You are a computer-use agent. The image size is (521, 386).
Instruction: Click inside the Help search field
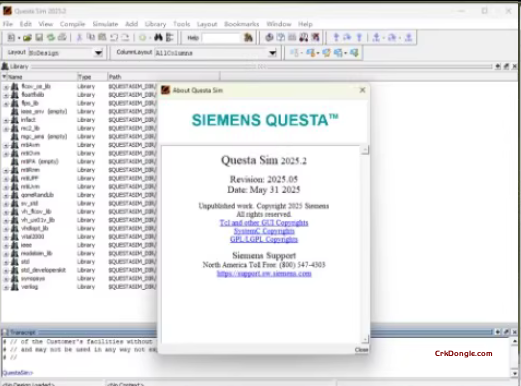tap(221, 38)
